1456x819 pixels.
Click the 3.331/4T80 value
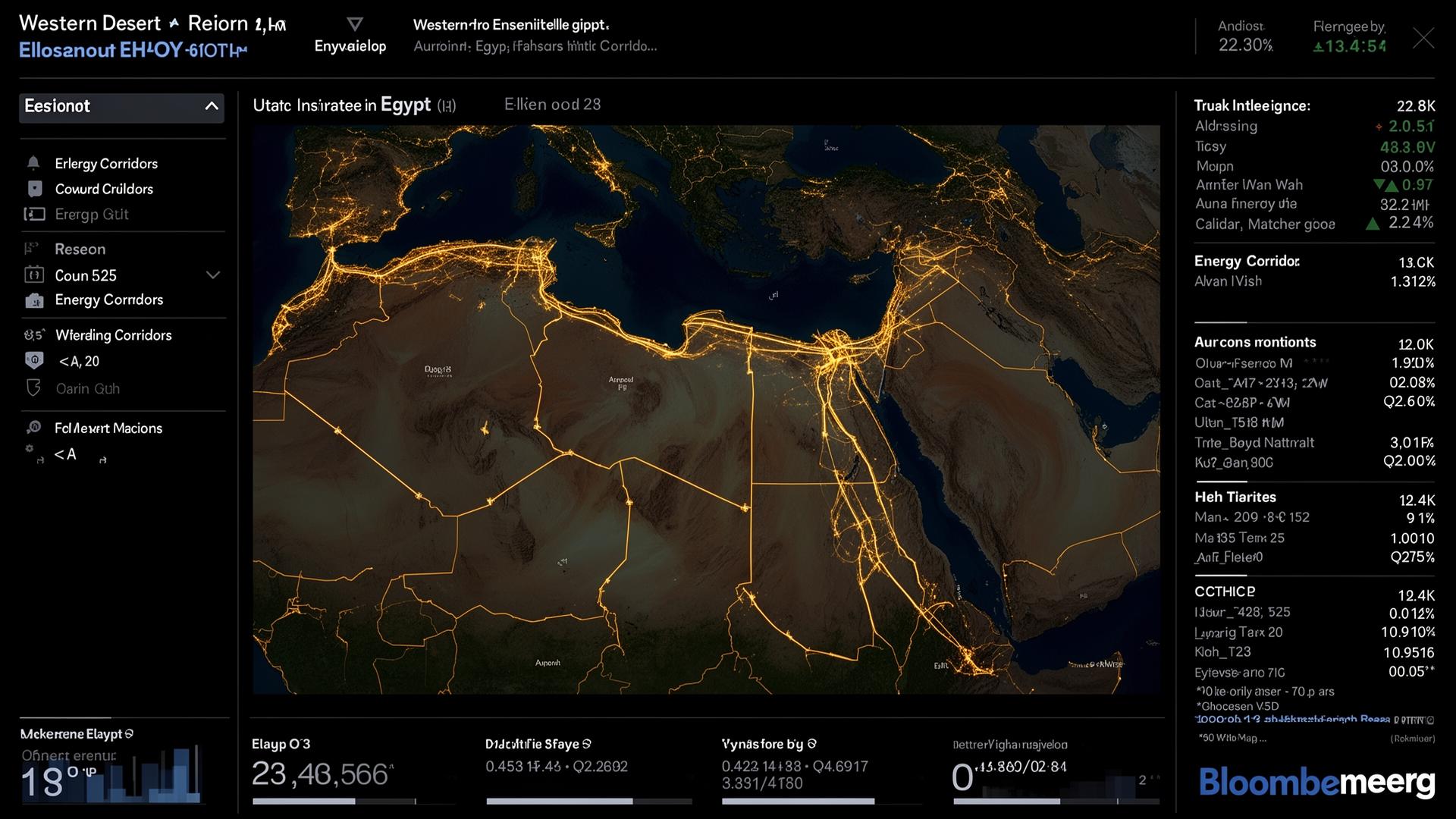tap(761, 783)
